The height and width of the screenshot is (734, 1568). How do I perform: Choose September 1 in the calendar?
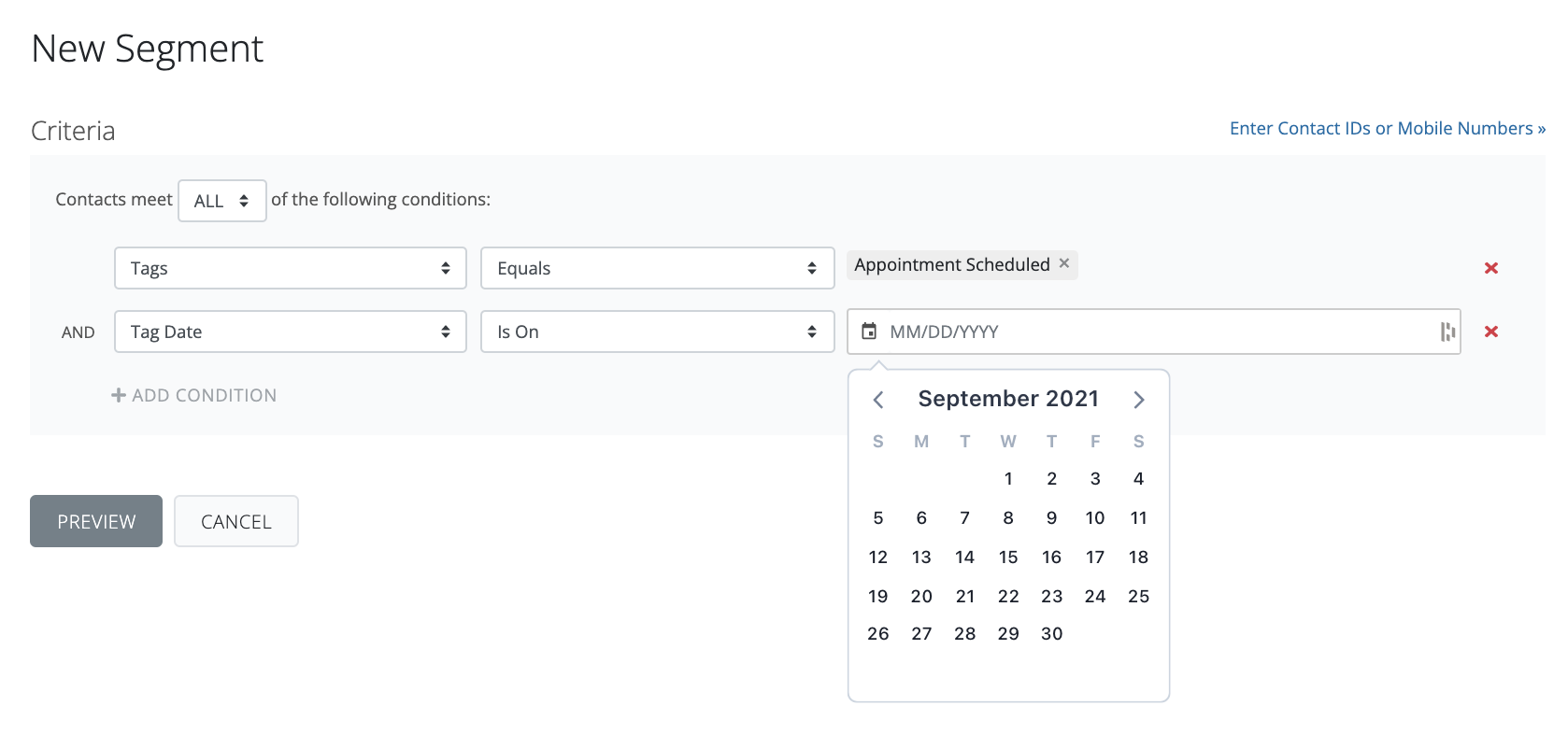[x=1007, y=479]
